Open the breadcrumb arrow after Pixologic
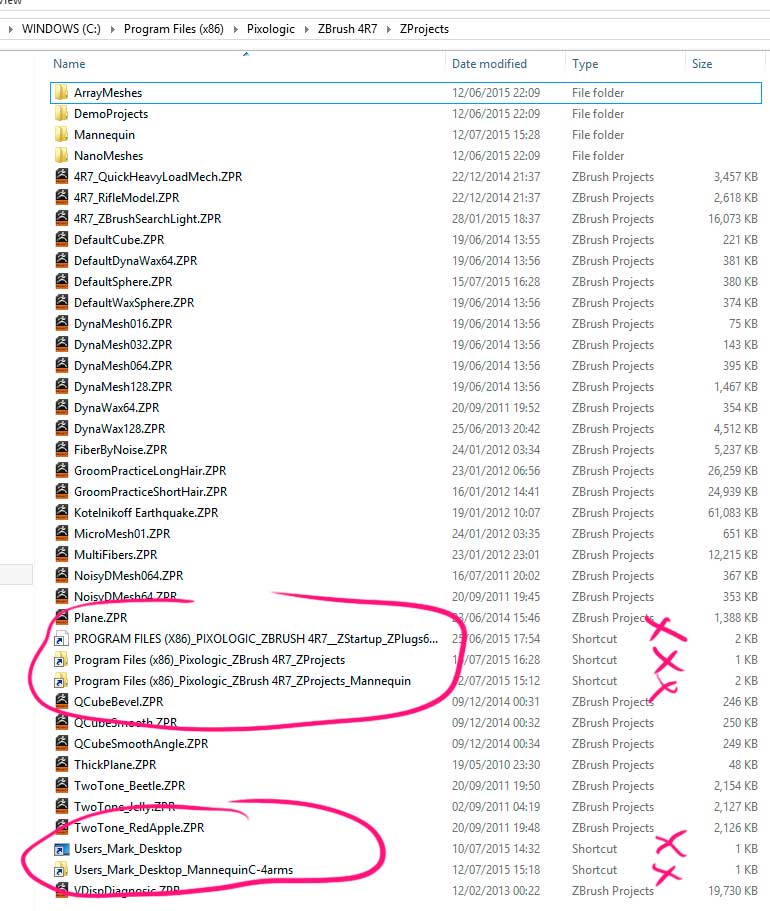This screenshot has height=911, width=770. pyautogui.click(x=306, y=28)
